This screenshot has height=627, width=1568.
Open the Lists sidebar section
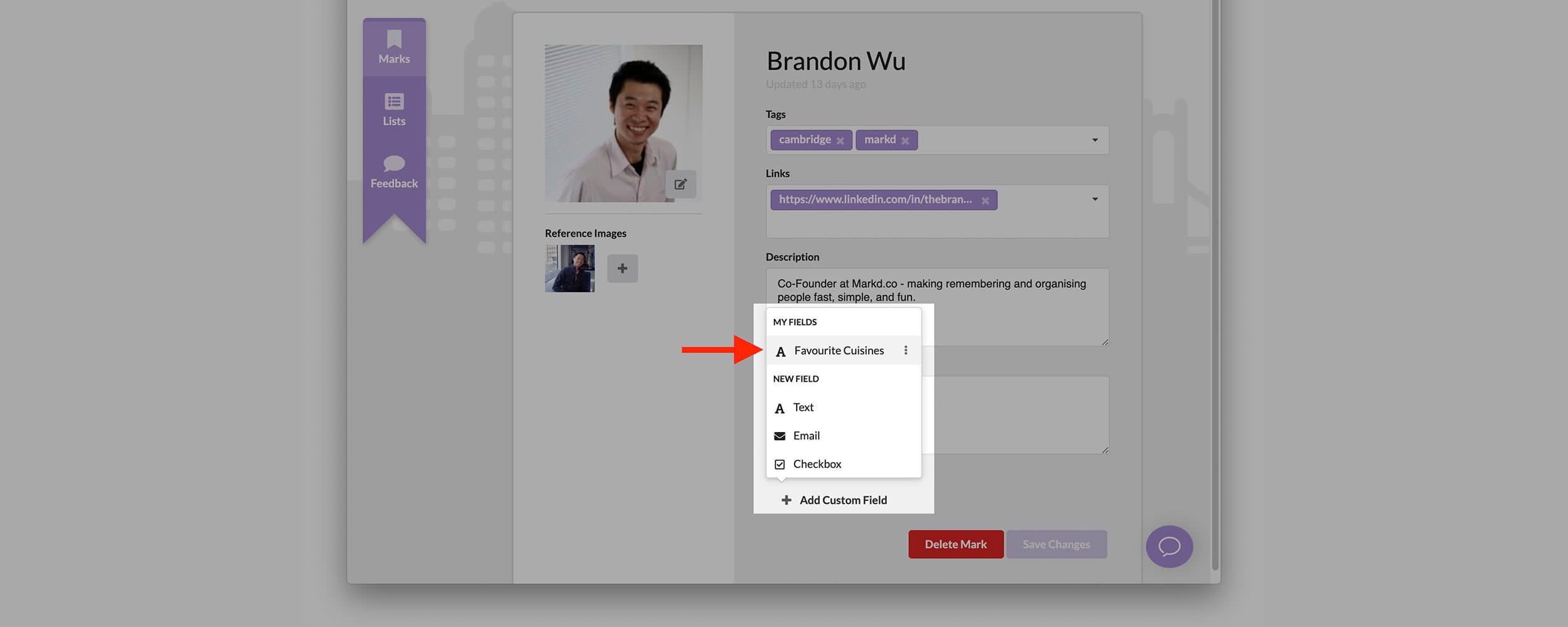point(394,110)
